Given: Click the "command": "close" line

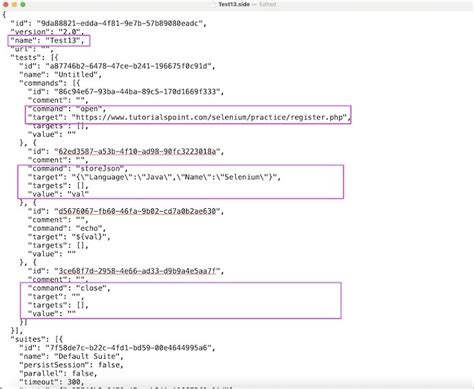Looking at the screenshot, I should pos(69,288).
